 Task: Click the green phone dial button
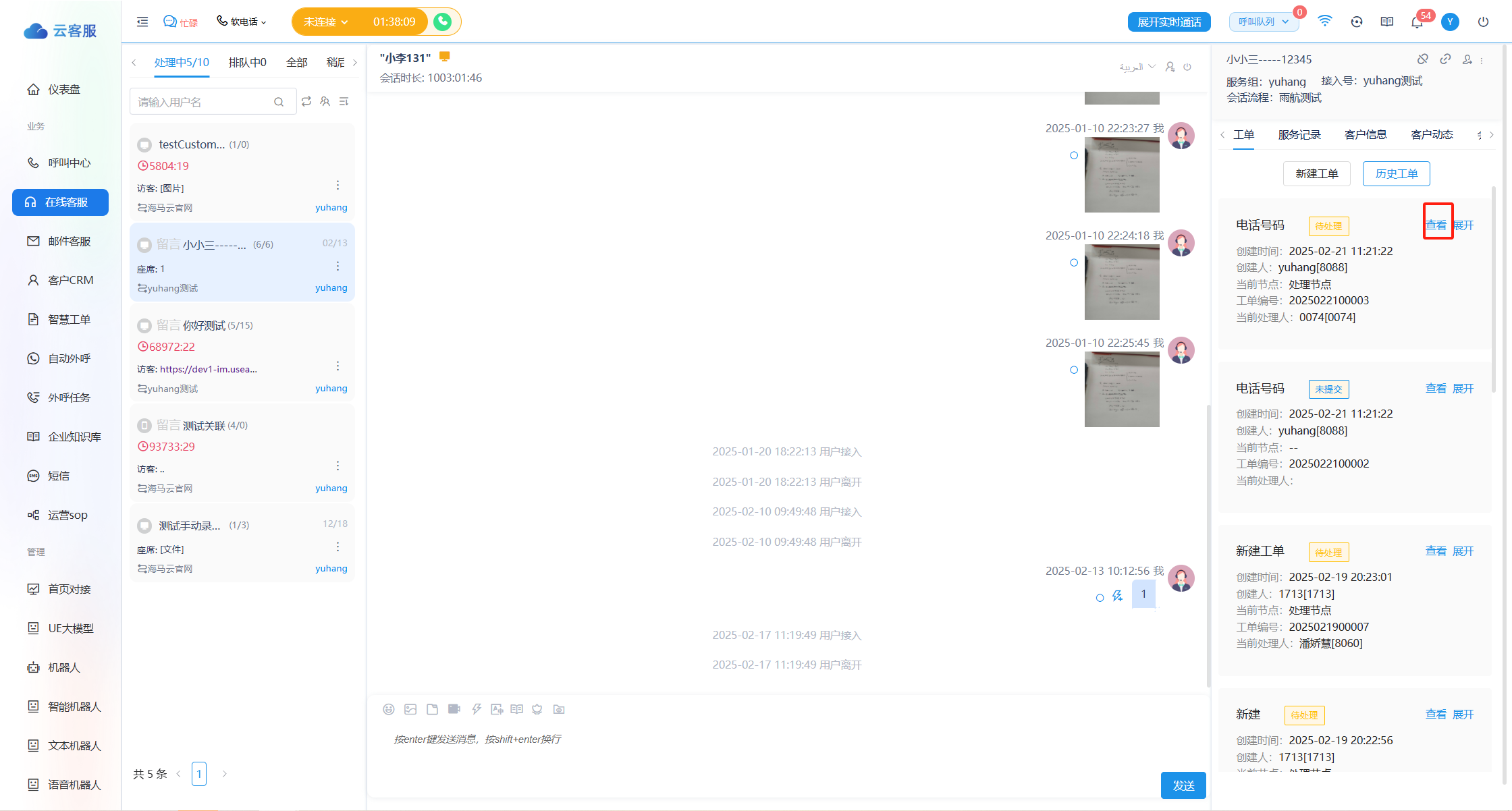(x=443, y=22)
